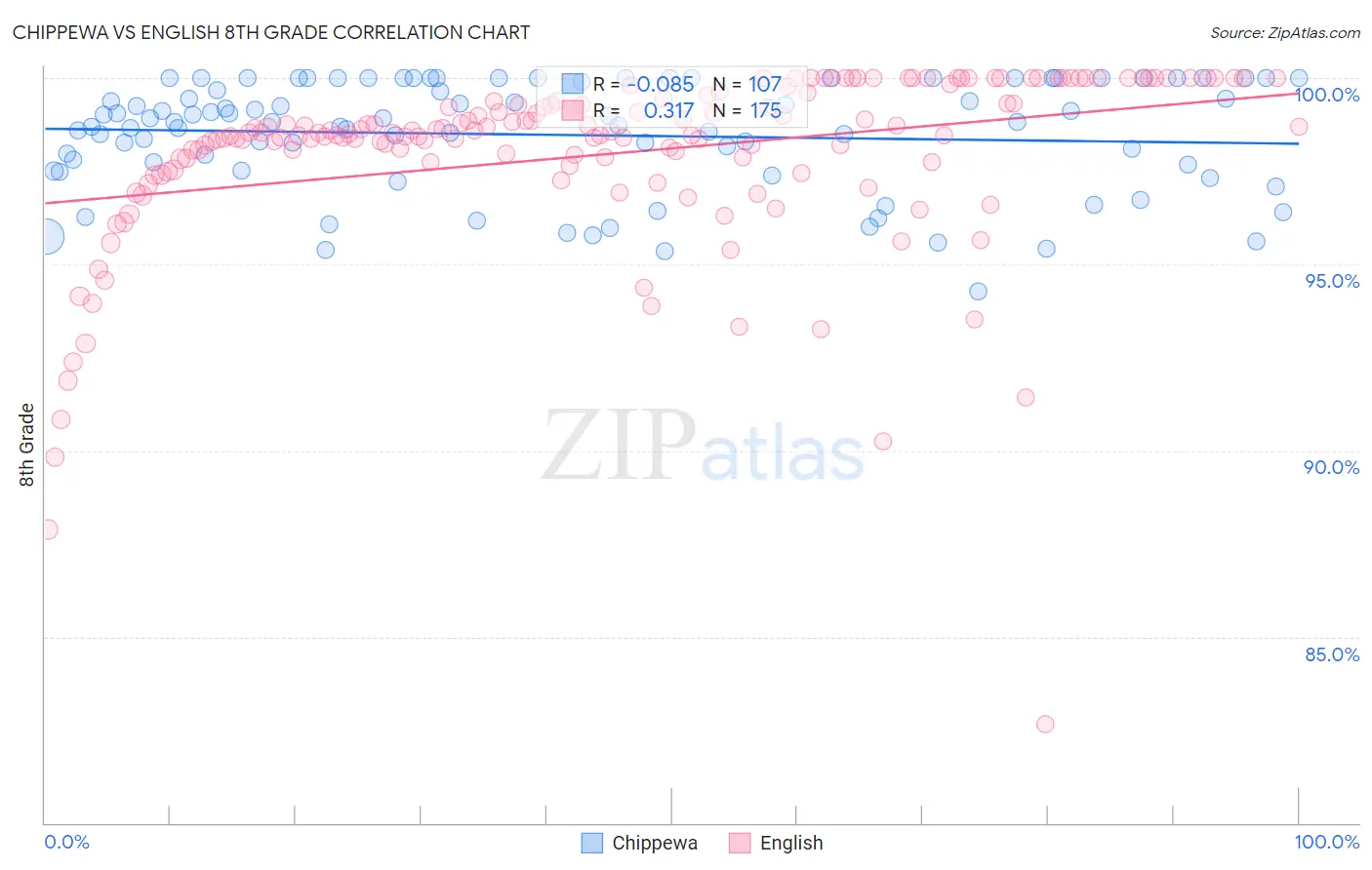Click the lowest pink outlier point near 82%
1372x870 pixels.
(x=1045, y=724)
